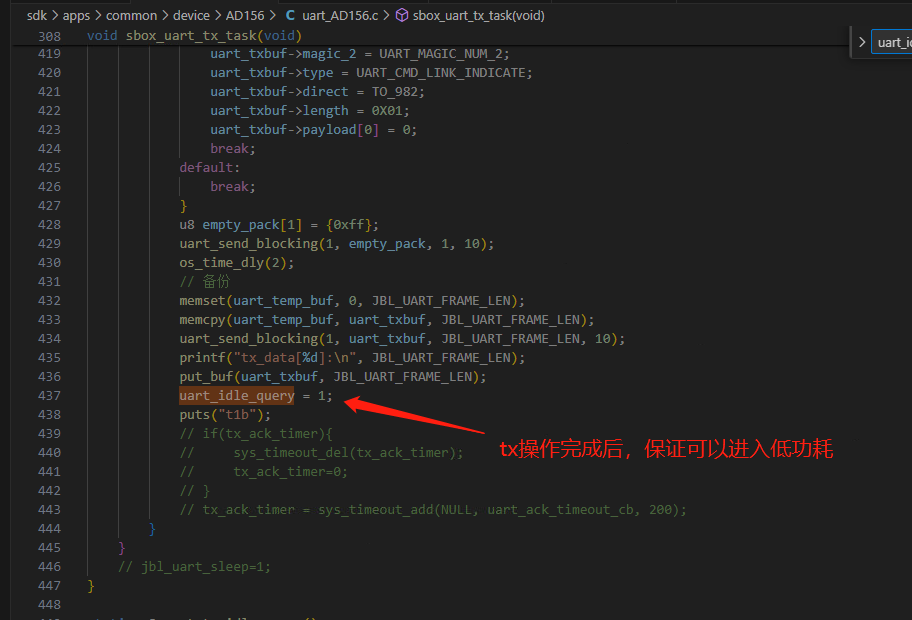Screen dimensions: 912x620
Task: Open the apps breadcrumb folder
Action: coord(76,15)
